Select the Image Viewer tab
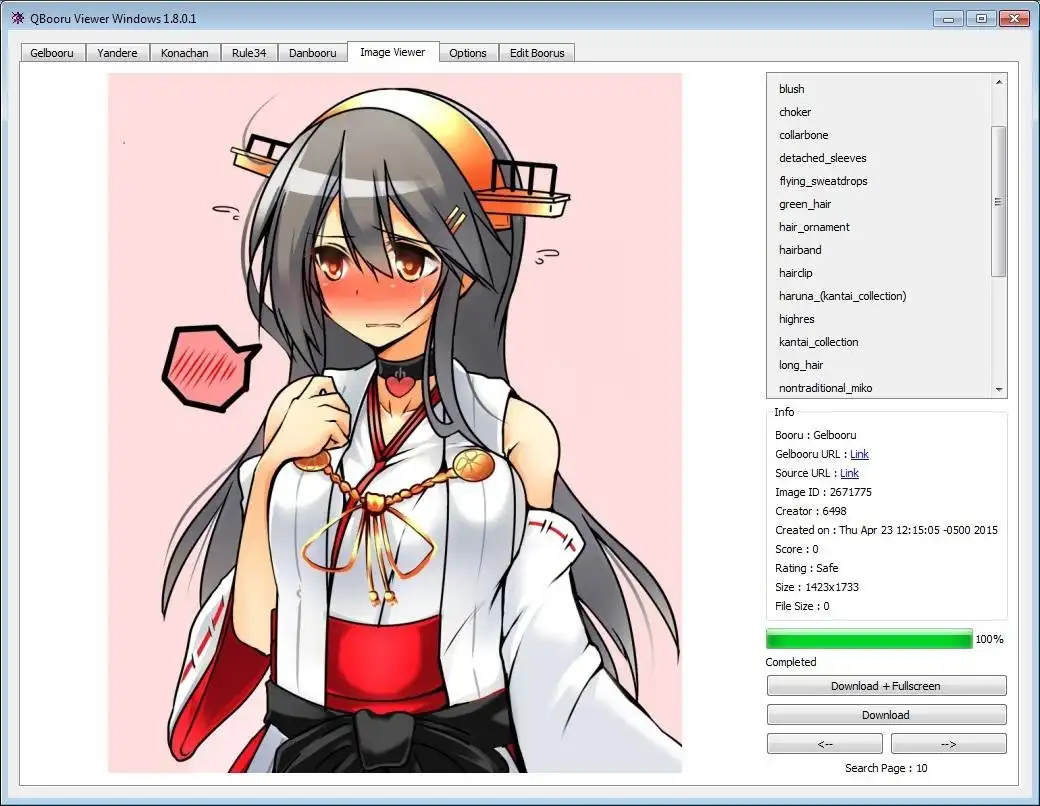1040x806 pixels. point(393,52)
